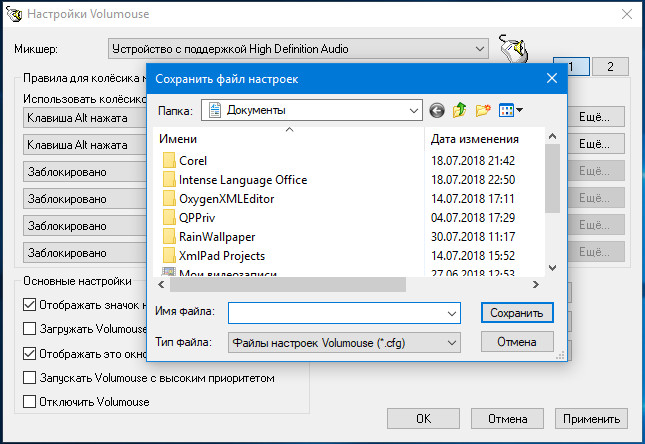645x444 pixels.
Task: Select the 'Corel' folder name
Action: 193,161
